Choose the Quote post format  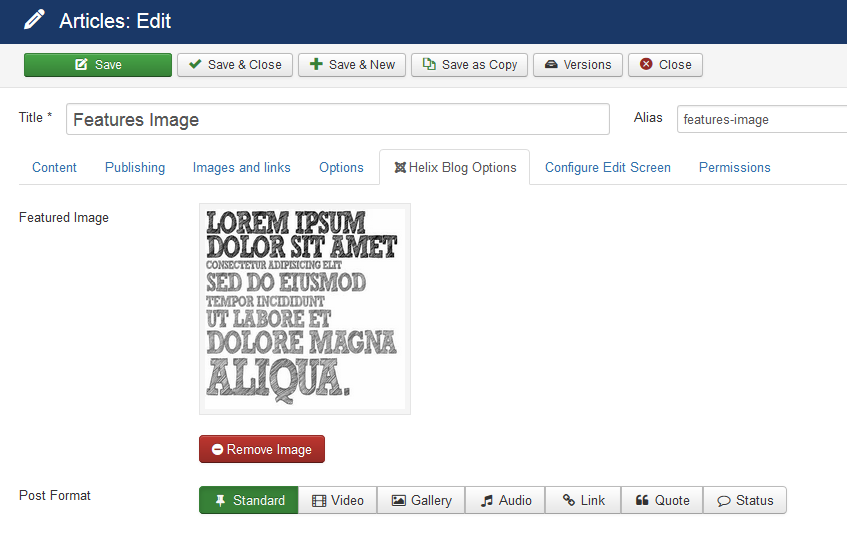[662, 501]
